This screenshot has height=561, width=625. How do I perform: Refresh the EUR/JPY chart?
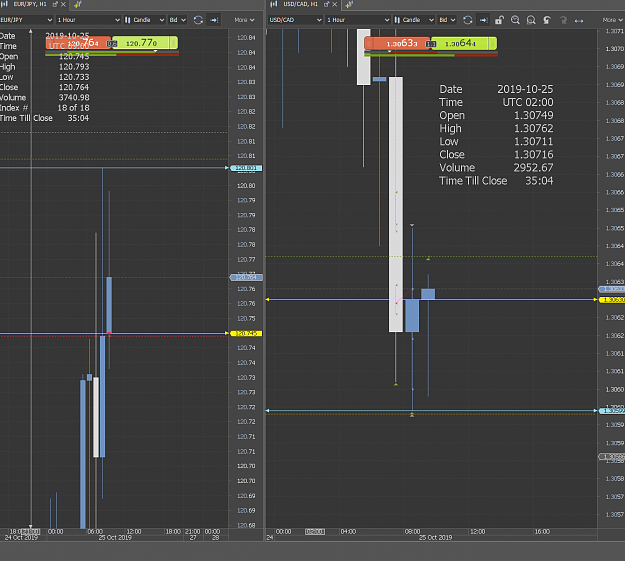[198, 20]
